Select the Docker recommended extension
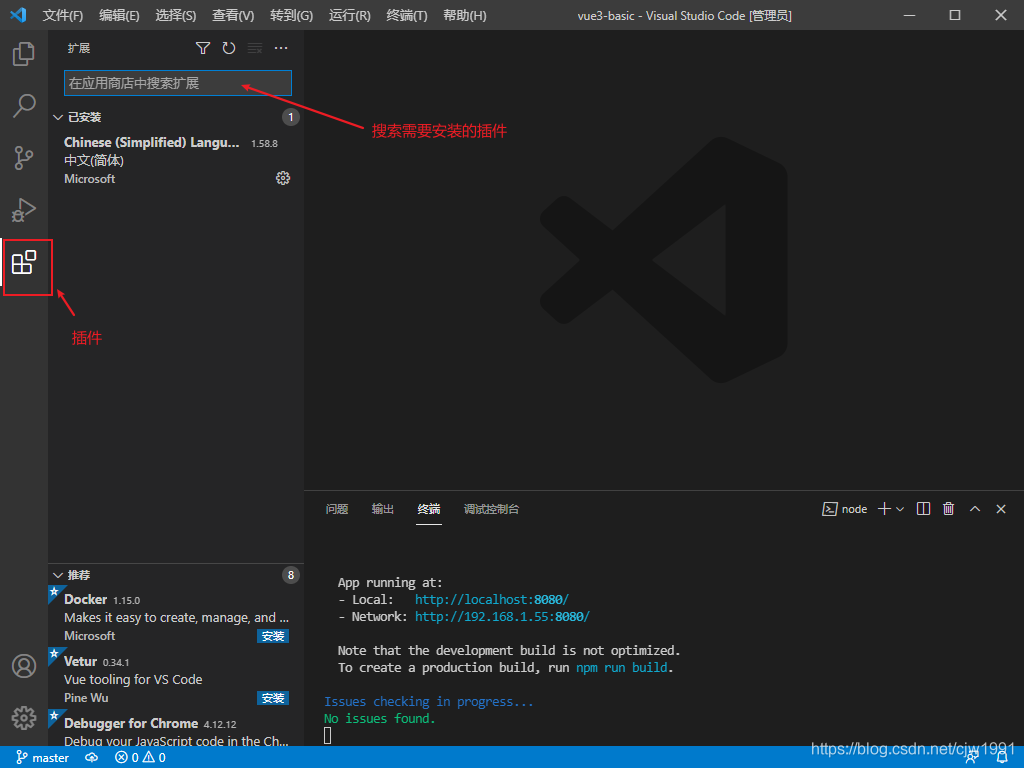 click(x=176, y=617)
